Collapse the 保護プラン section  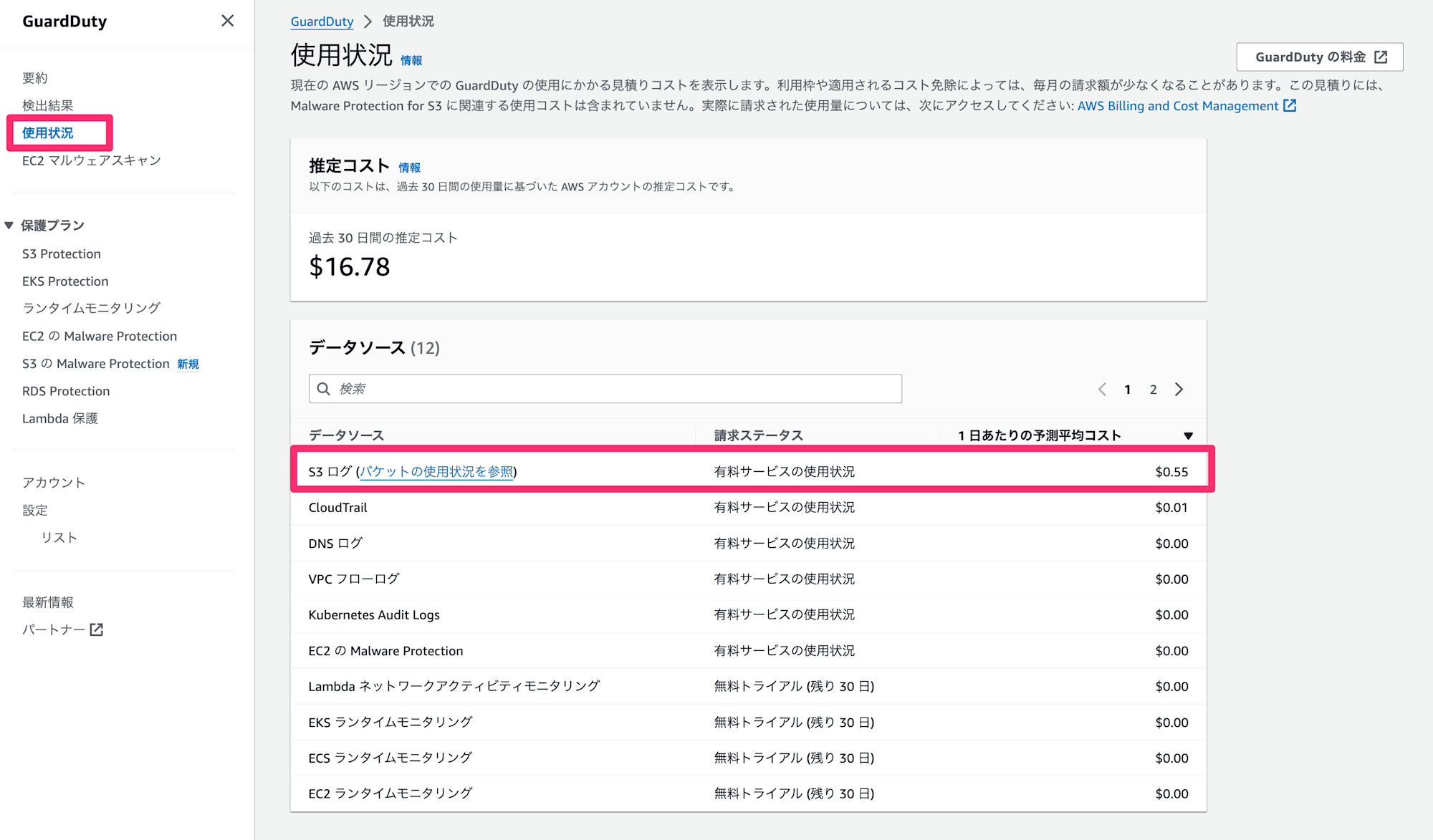pos(9,226)
